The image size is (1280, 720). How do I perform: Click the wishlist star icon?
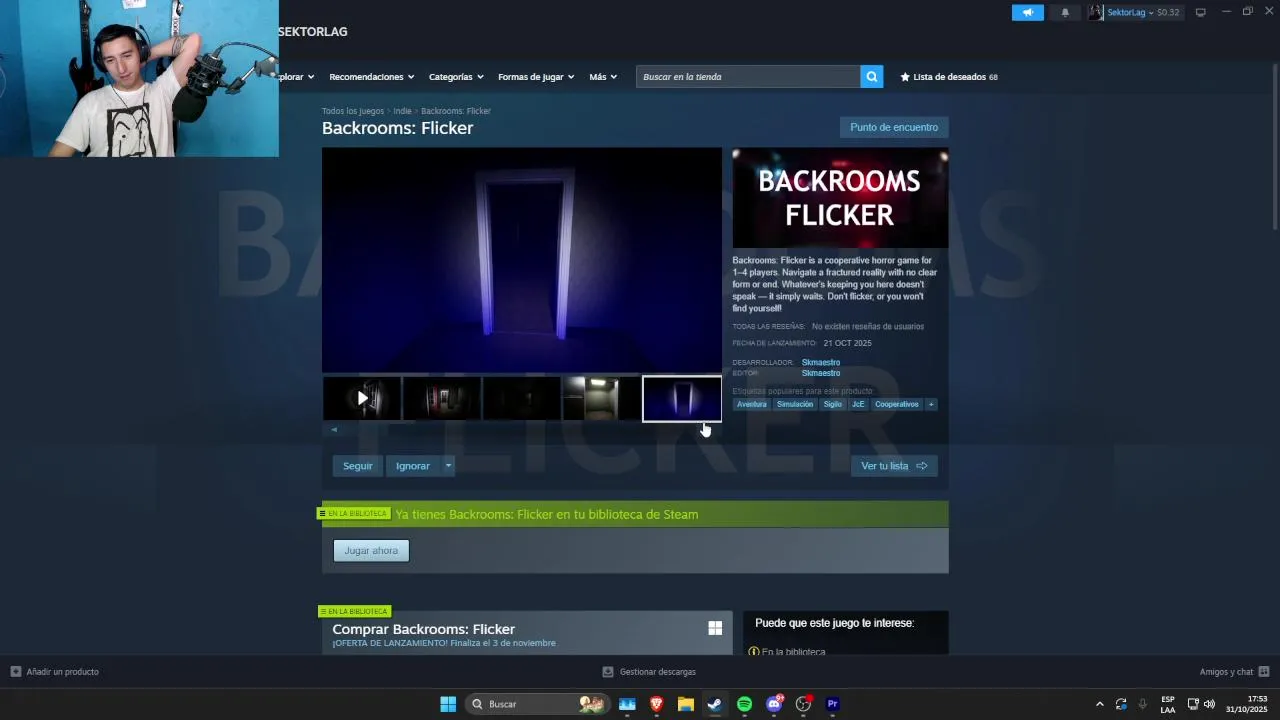pos(905,77)
